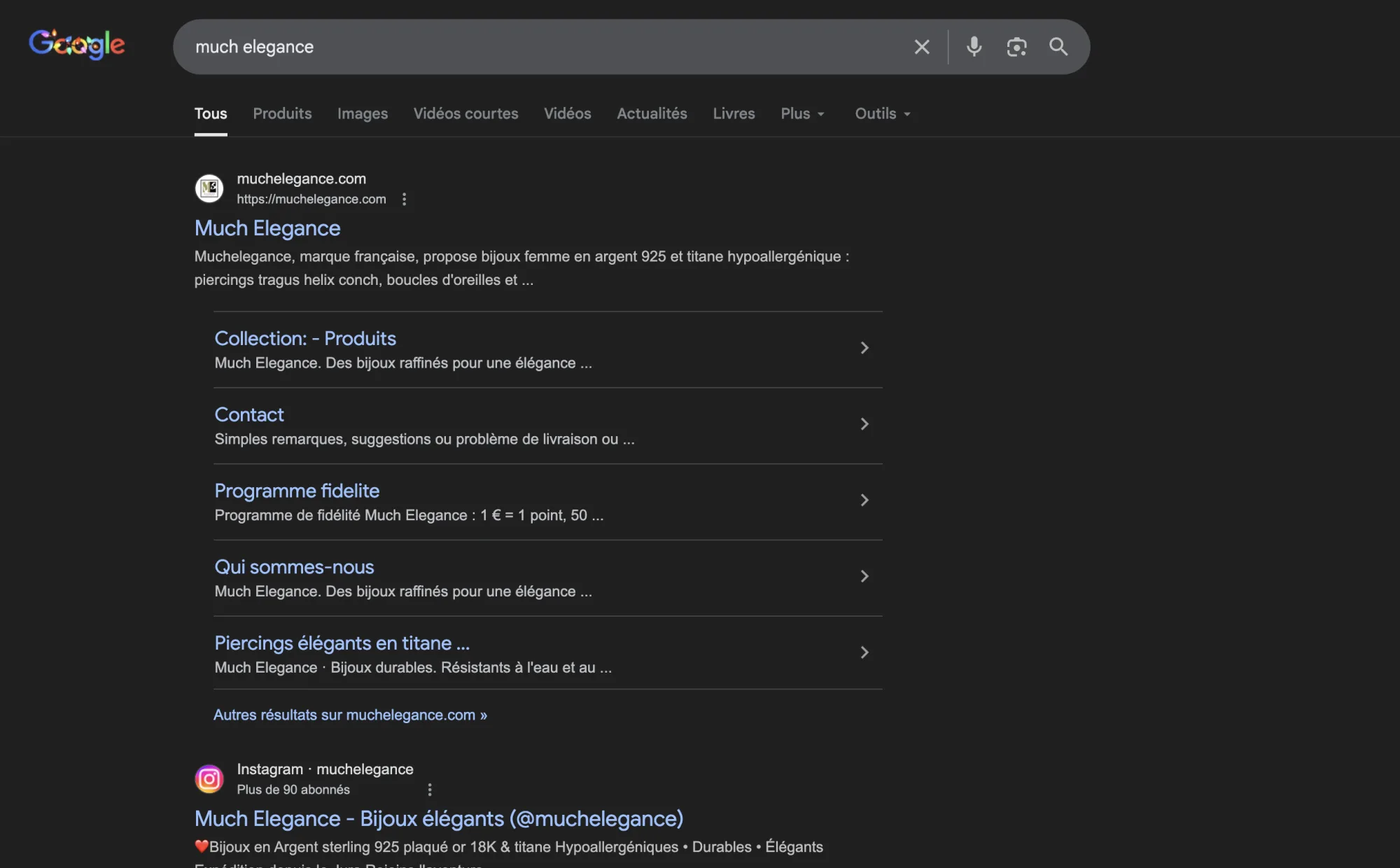Click chevron beside Programme fidelite

point(864,500)
